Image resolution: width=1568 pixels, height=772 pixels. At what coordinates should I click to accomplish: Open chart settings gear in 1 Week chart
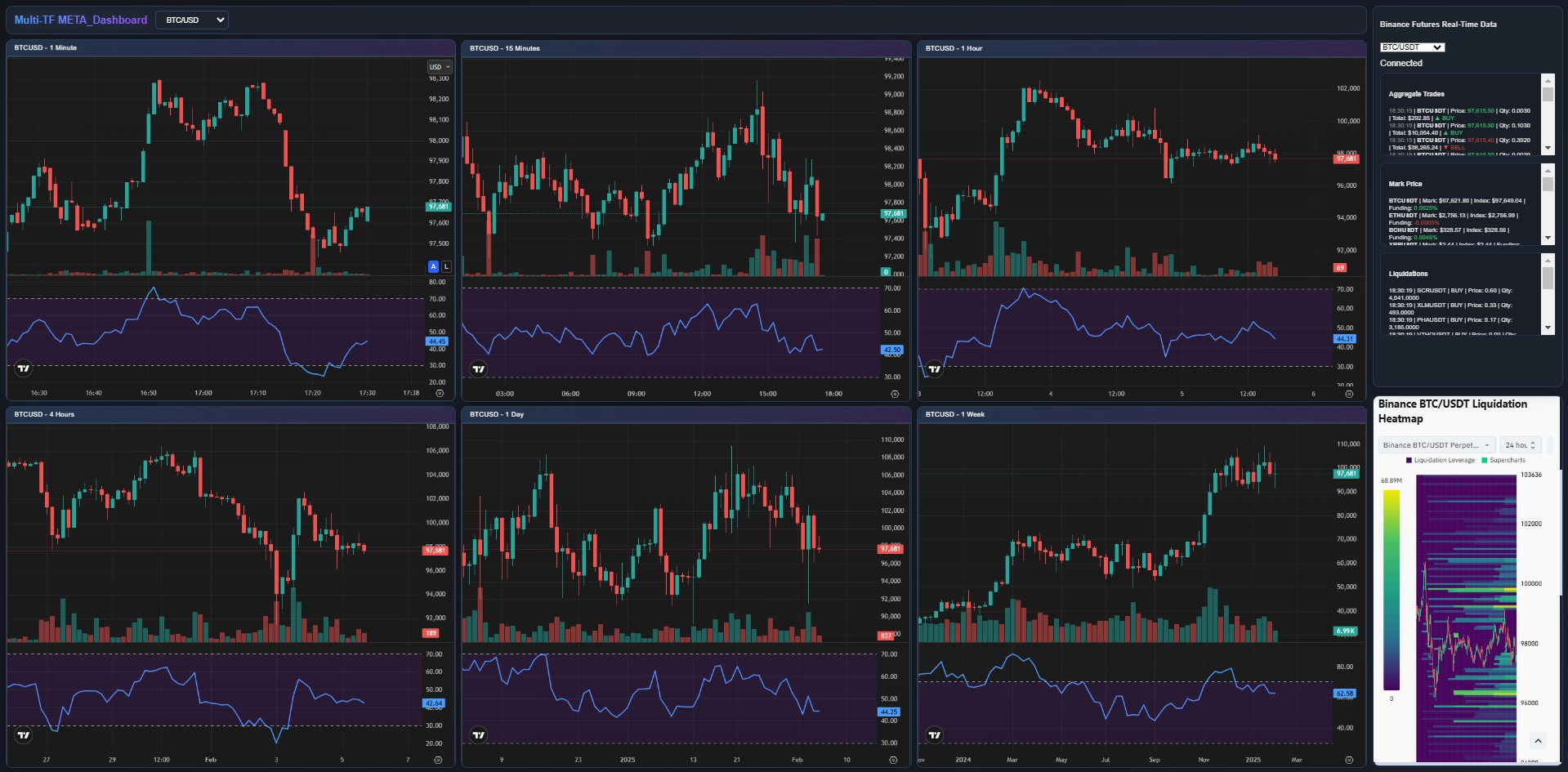[1349, 760]
